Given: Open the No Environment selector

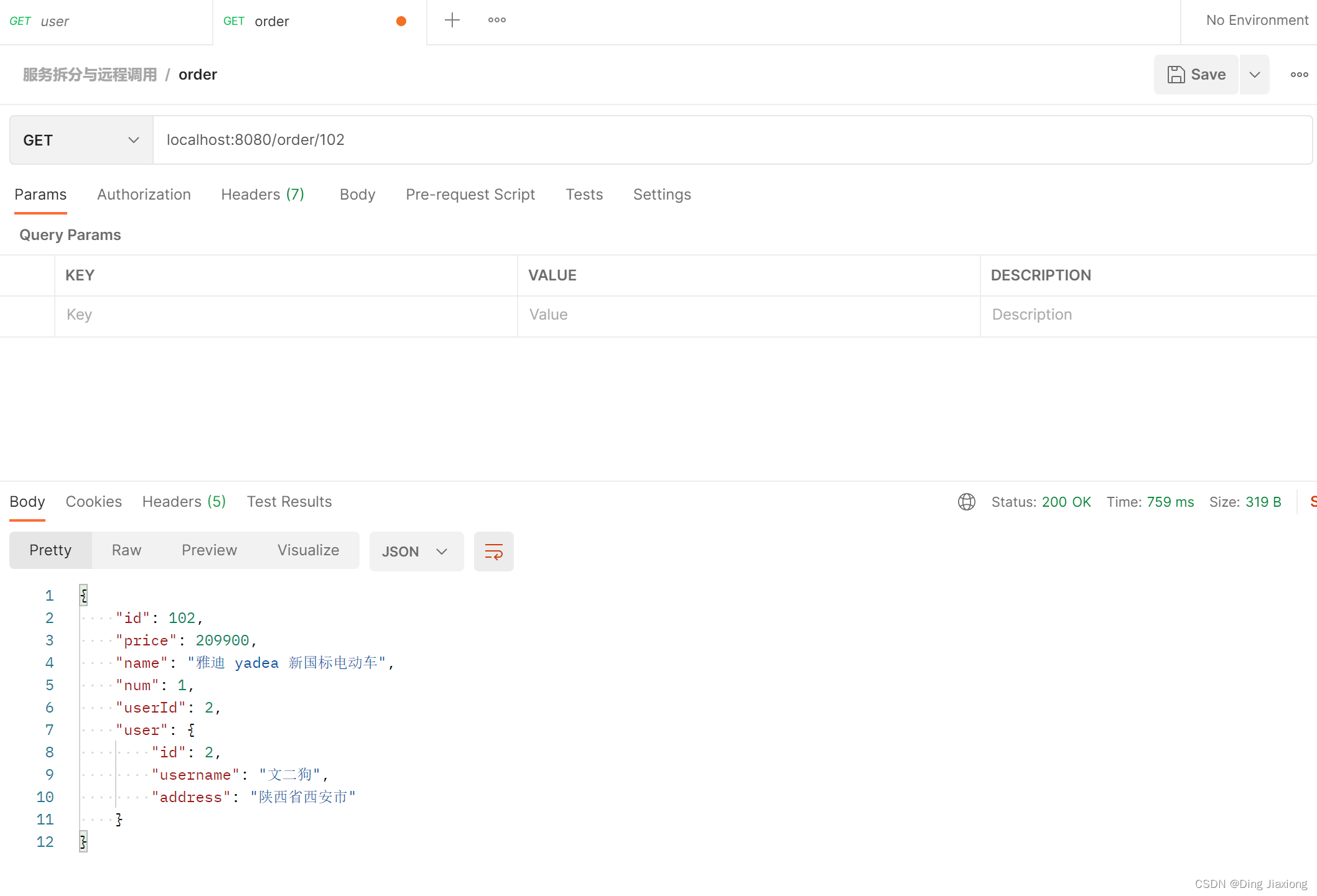Looking at the screenshot, I should tap(1257, 21).
